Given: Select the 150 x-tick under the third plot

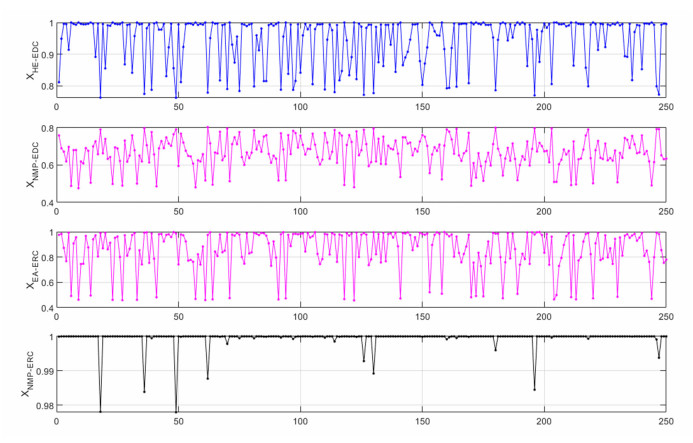Looking at the screenshot, I should (x=422, y=316).
